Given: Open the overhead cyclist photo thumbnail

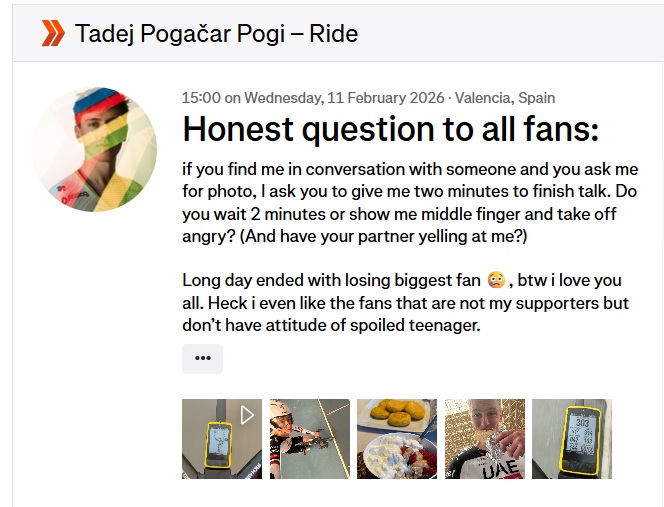Looking at the screenshot, I should [x=309, y=439].
